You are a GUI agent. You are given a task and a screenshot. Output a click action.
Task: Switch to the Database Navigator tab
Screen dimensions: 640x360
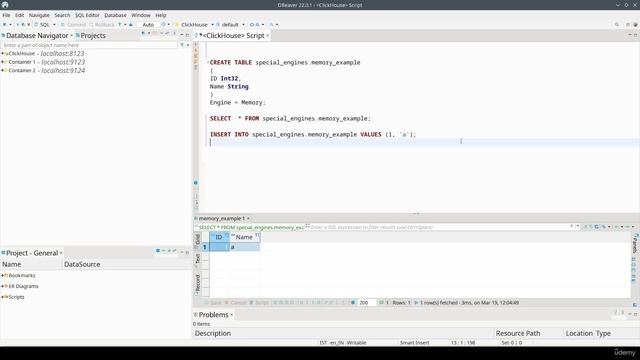click(37, 36)
